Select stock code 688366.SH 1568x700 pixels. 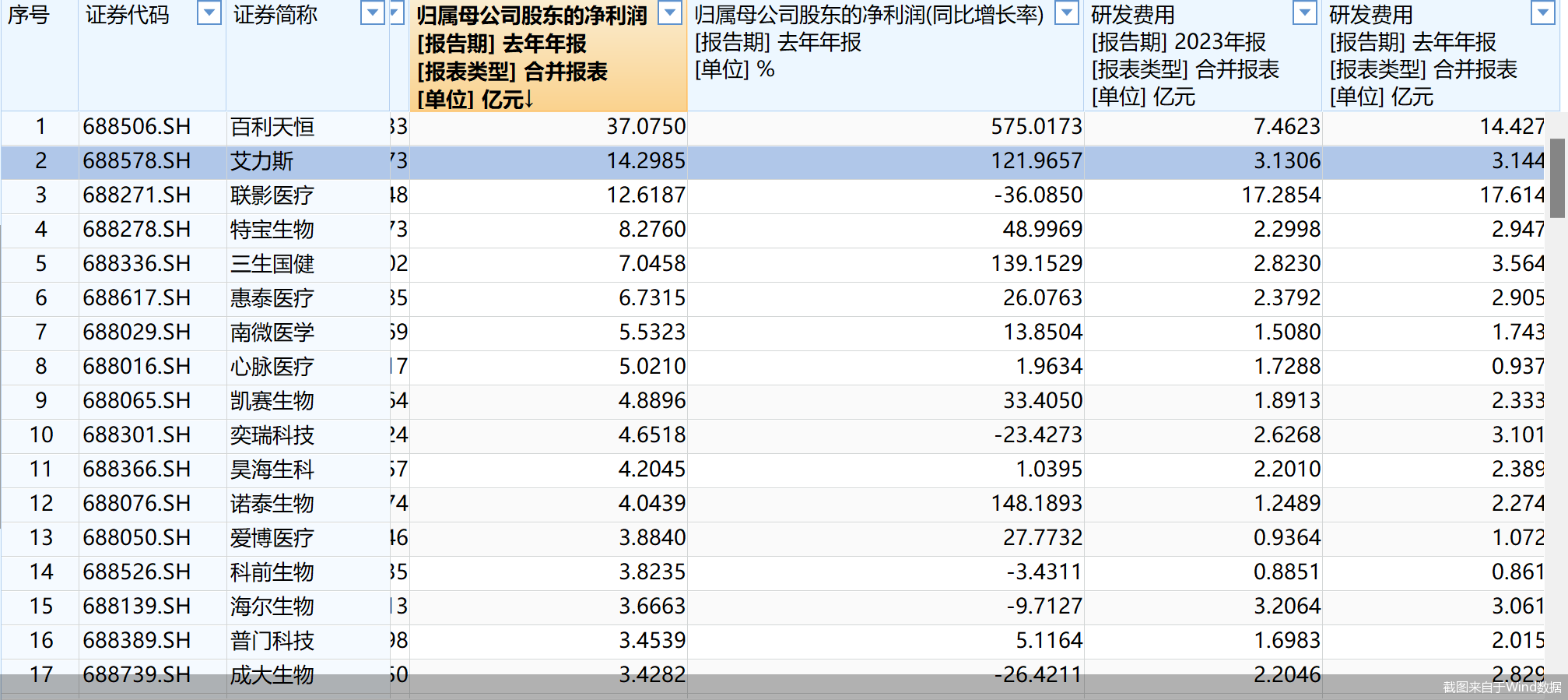(137, 470)
